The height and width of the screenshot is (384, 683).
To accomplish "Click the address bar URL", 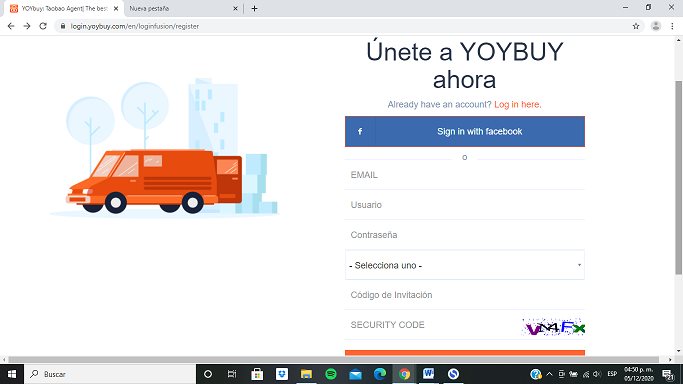I will coord(135,26).
